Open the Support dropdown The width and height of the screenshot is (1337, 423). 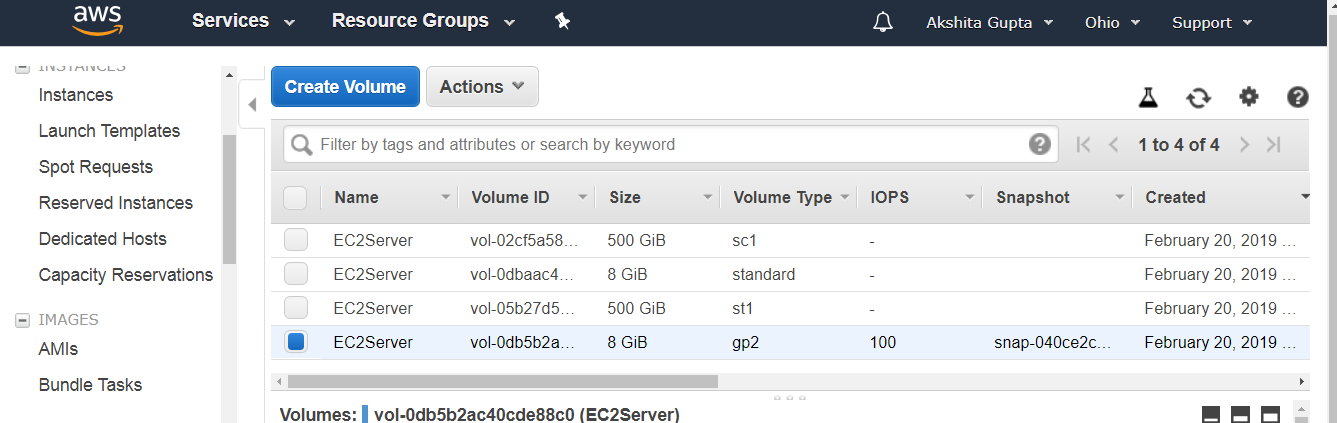click(1212, 22)
